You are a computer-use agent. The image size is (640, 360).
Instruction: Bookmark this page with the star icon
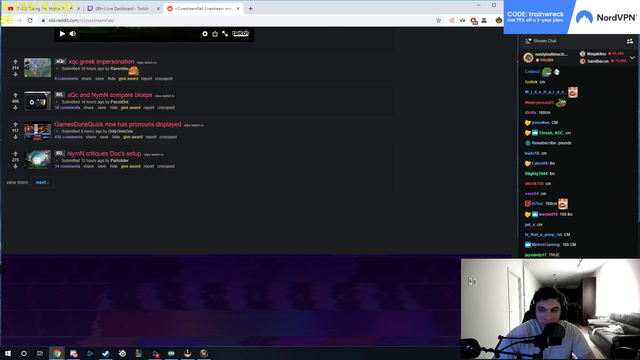point(439,20)
